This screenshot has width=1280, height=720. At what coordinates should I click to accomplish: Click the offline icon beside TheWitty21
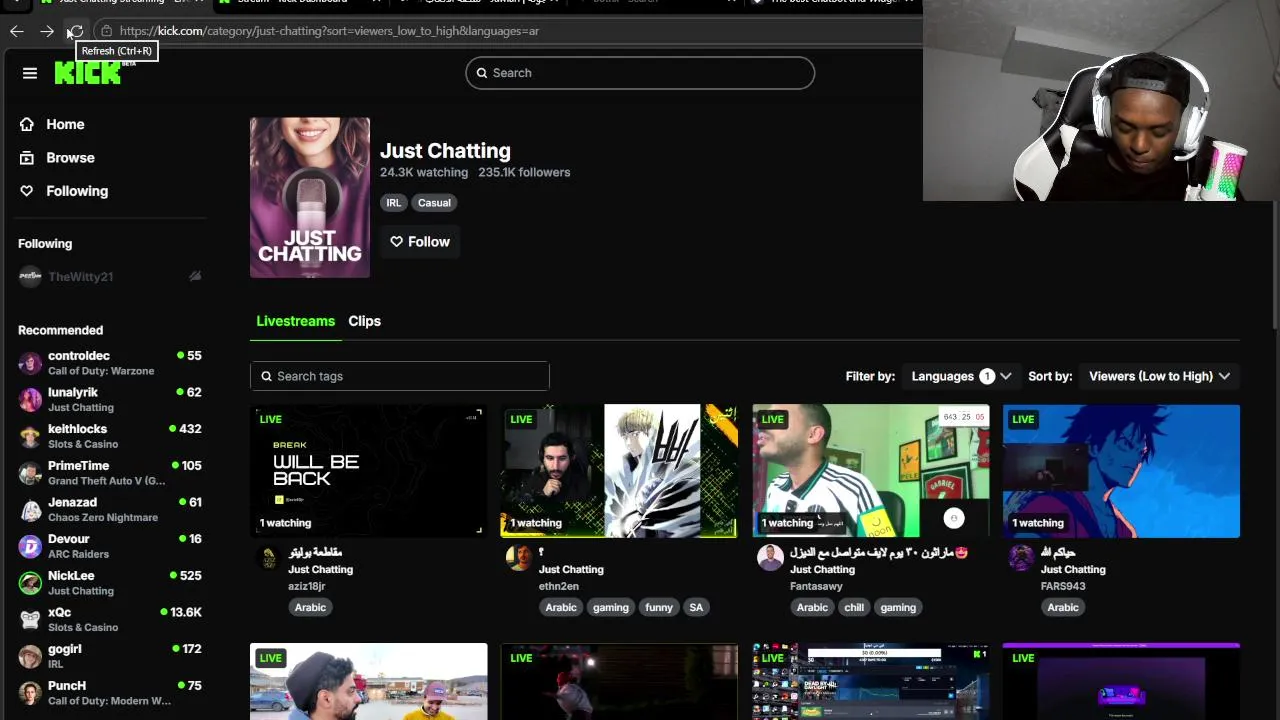click(x=195, y=277)
